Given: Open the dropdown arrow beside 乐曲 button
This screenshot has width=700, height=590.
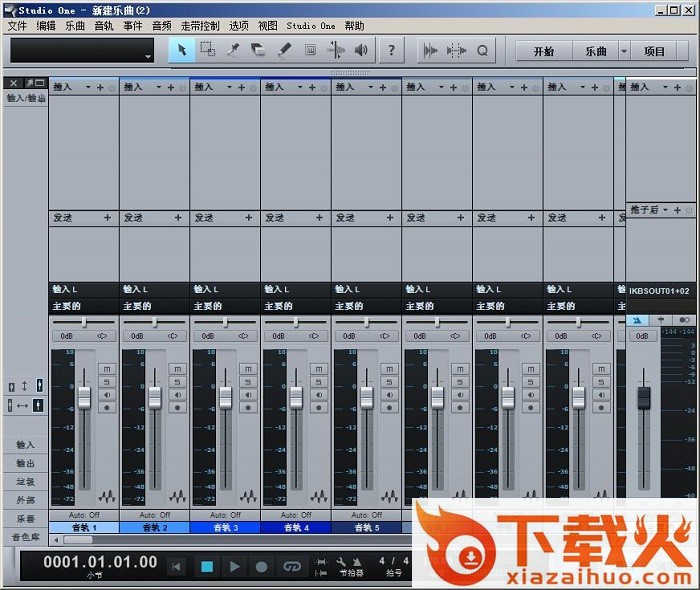Looking at the screenshot, I should [624, 51].
